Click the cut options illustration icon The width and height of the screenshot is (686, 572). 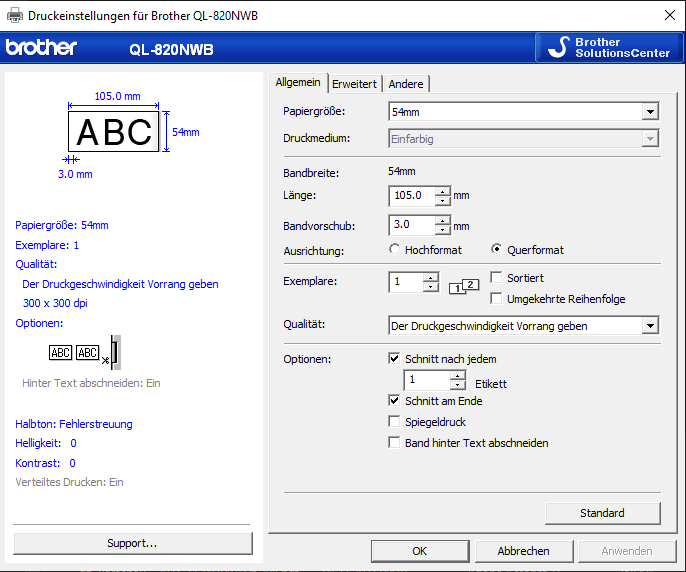point(85,352)
